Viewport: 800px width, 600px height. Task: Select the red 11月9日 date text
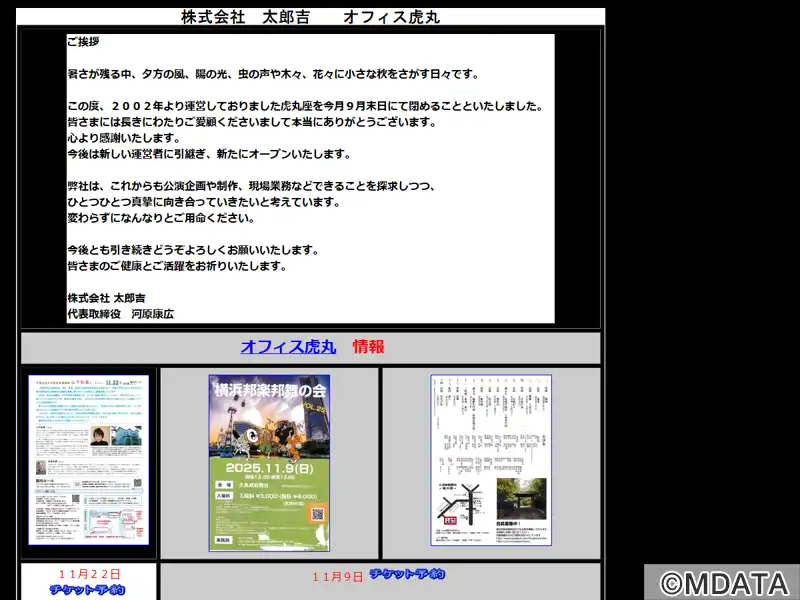click(337, 577)
